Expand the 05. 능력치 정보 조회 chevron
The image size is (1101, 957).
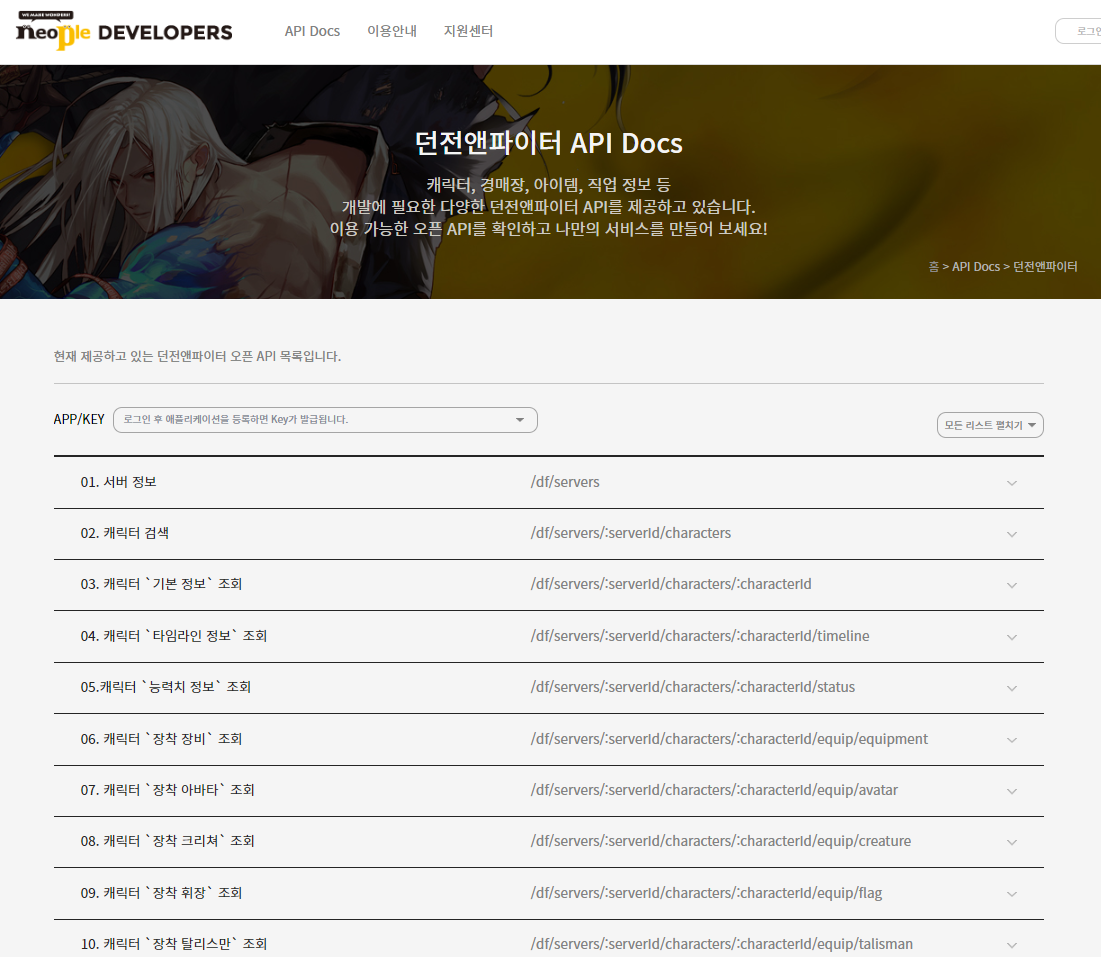pos(1012,688)
